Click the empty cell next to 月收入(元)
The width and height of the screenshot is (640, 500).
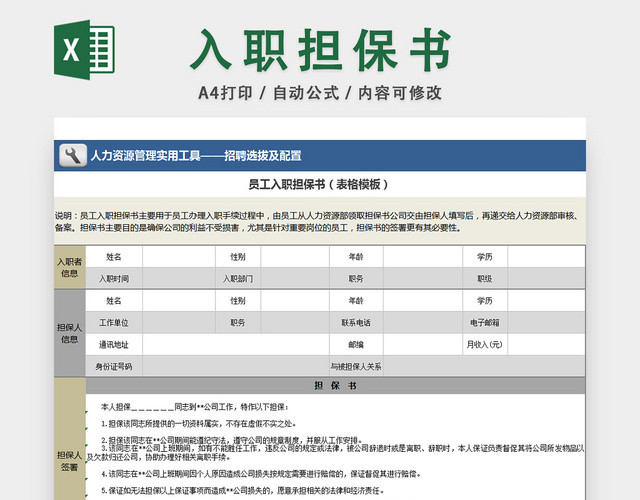click(546, 345)
